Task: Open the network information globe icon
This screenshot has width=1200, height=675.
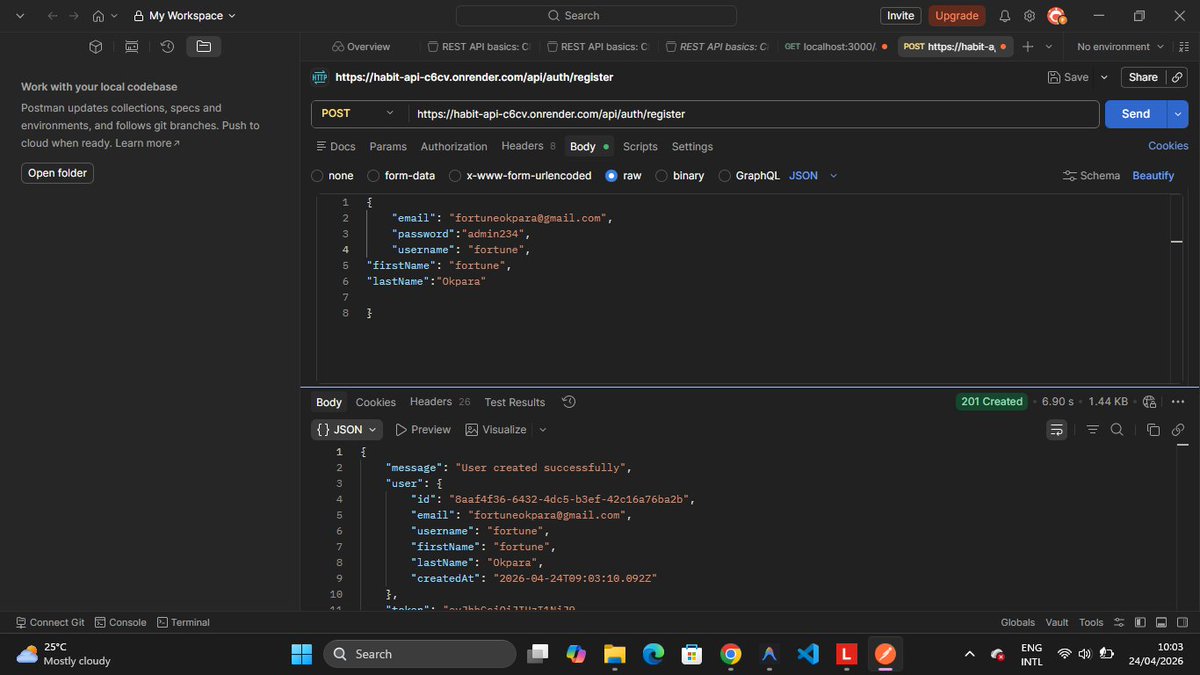Action: (x=1149, y=402)
